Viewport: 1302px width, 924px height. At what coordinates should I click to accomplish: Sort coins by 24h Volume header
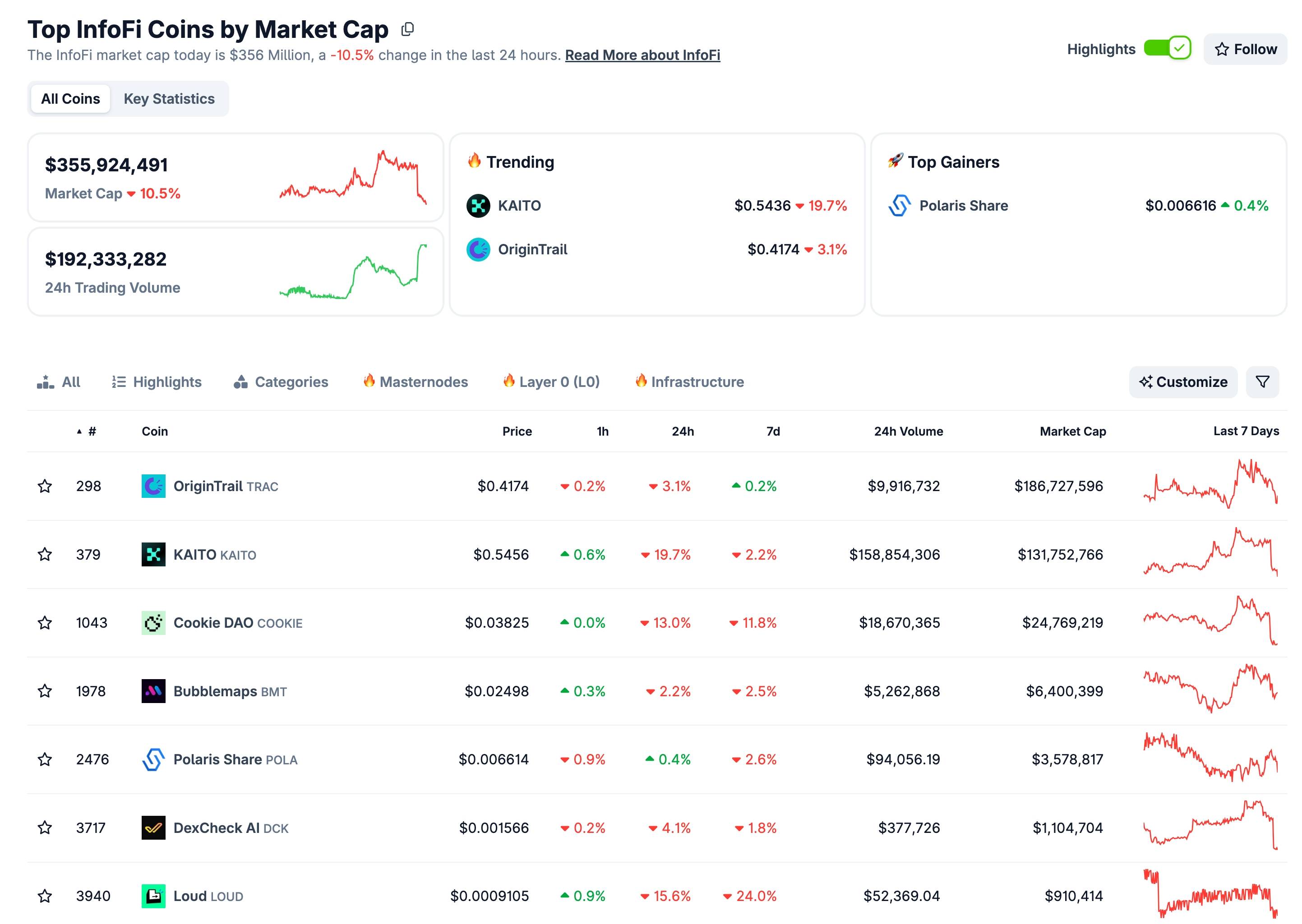click(x=908, y=431)
